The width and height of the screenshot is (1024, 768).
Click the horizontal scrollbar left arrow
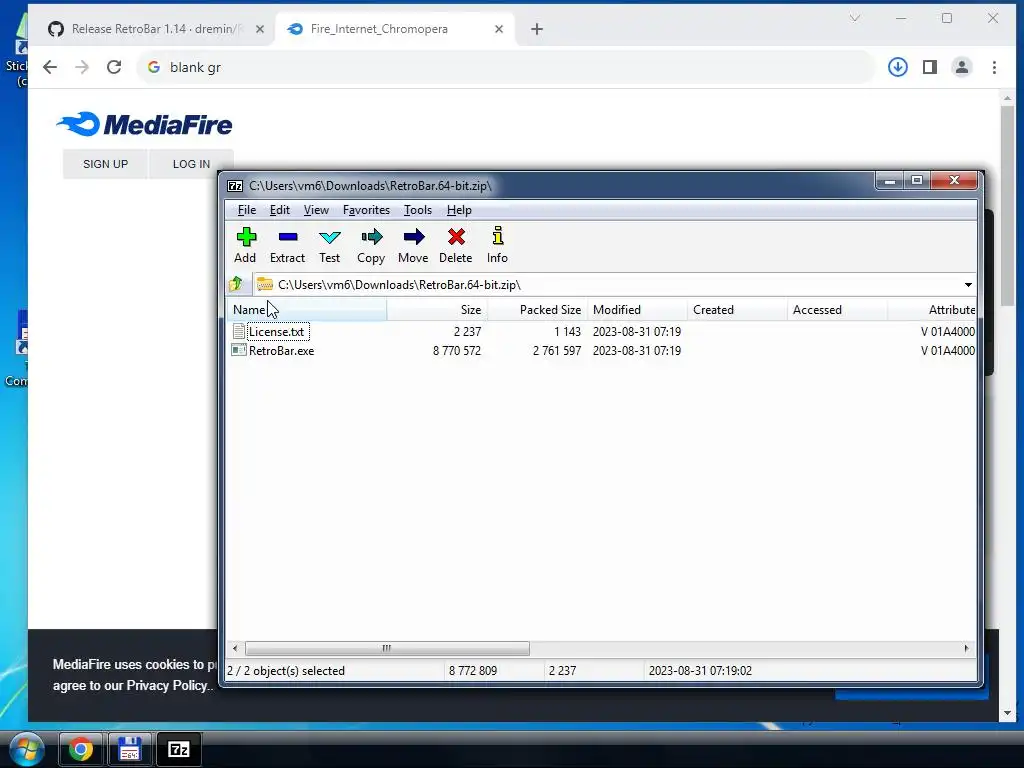[235, 648]
